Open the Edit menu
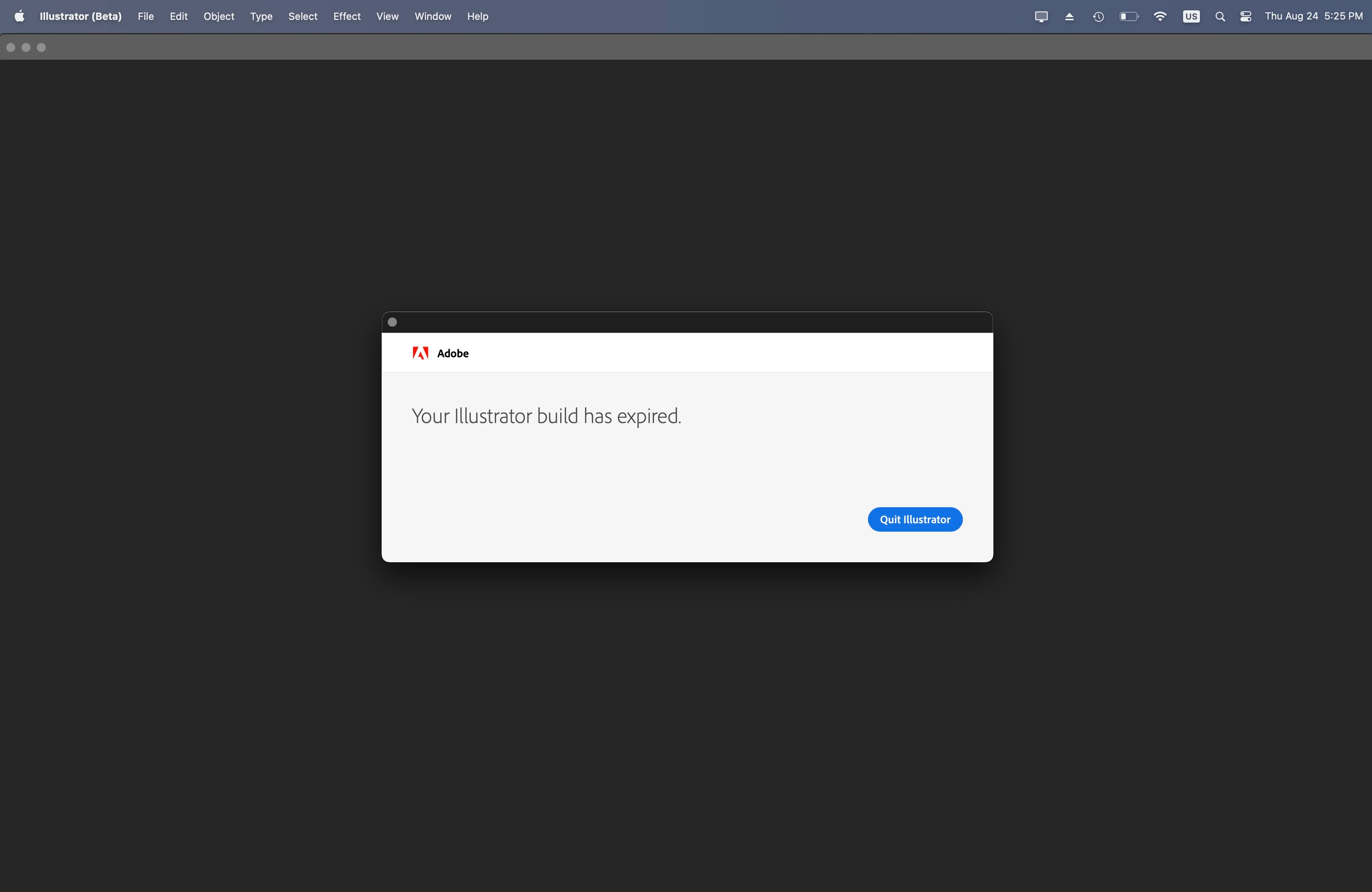This screenshot has height=892, width=1372. (179, 16)
